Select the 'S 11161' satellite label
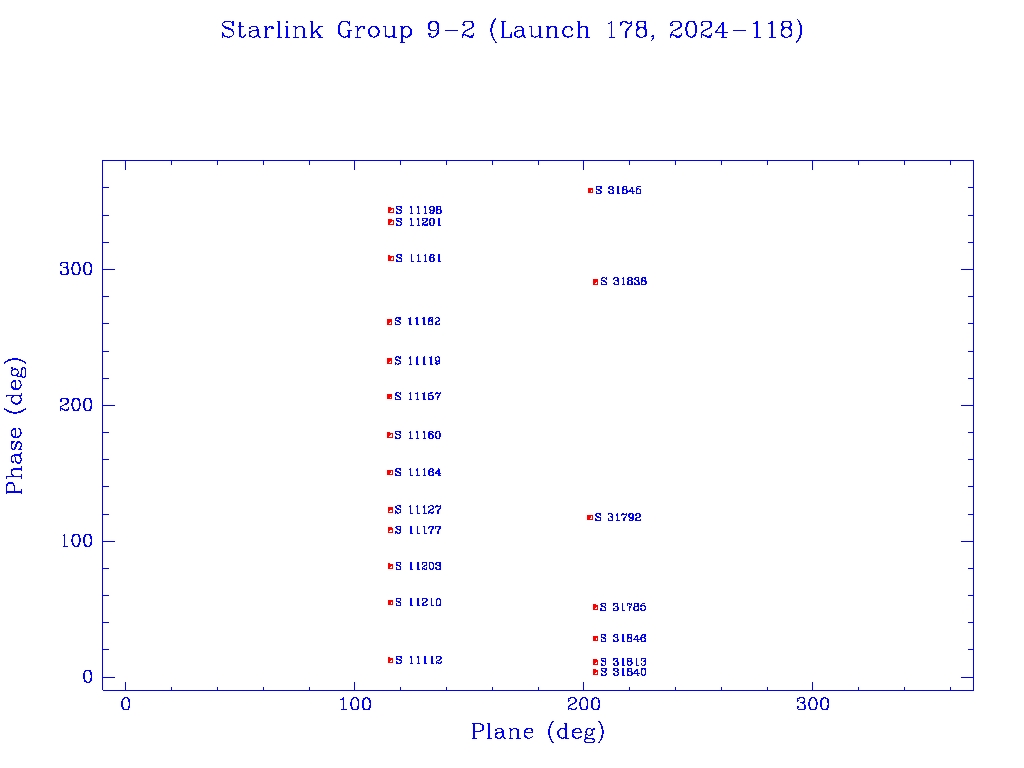The width and height of the screenshot is (1024, 768). coord(419,259)
